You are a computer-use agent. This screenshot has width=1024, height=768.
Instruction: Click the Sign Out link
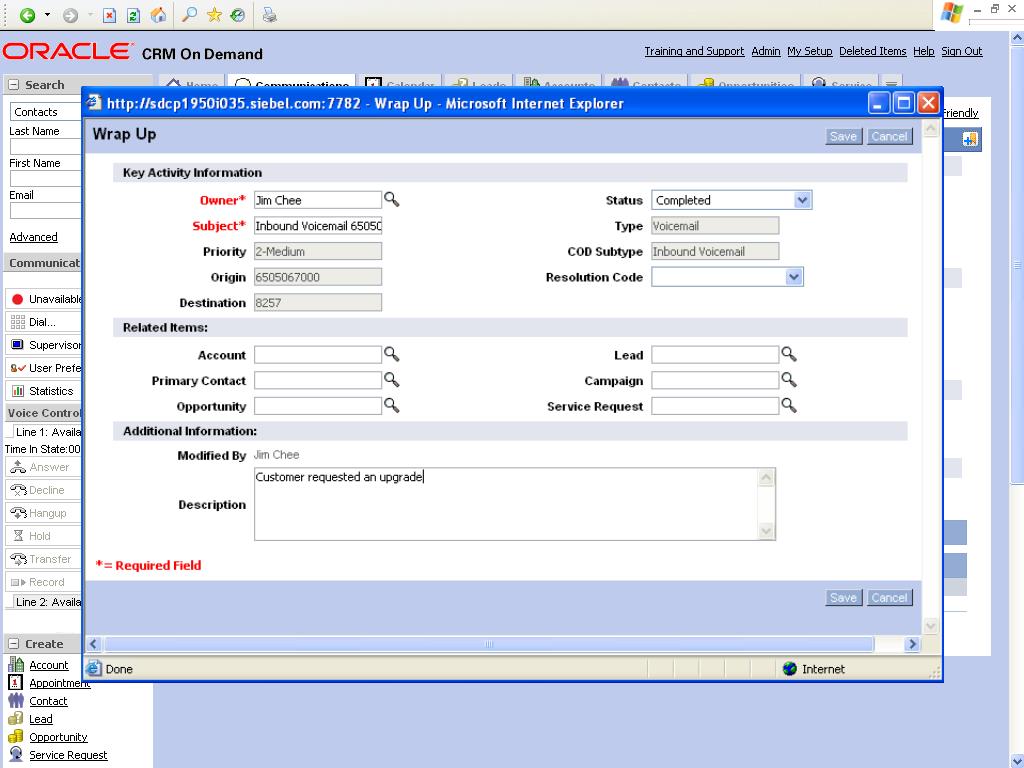961,51
